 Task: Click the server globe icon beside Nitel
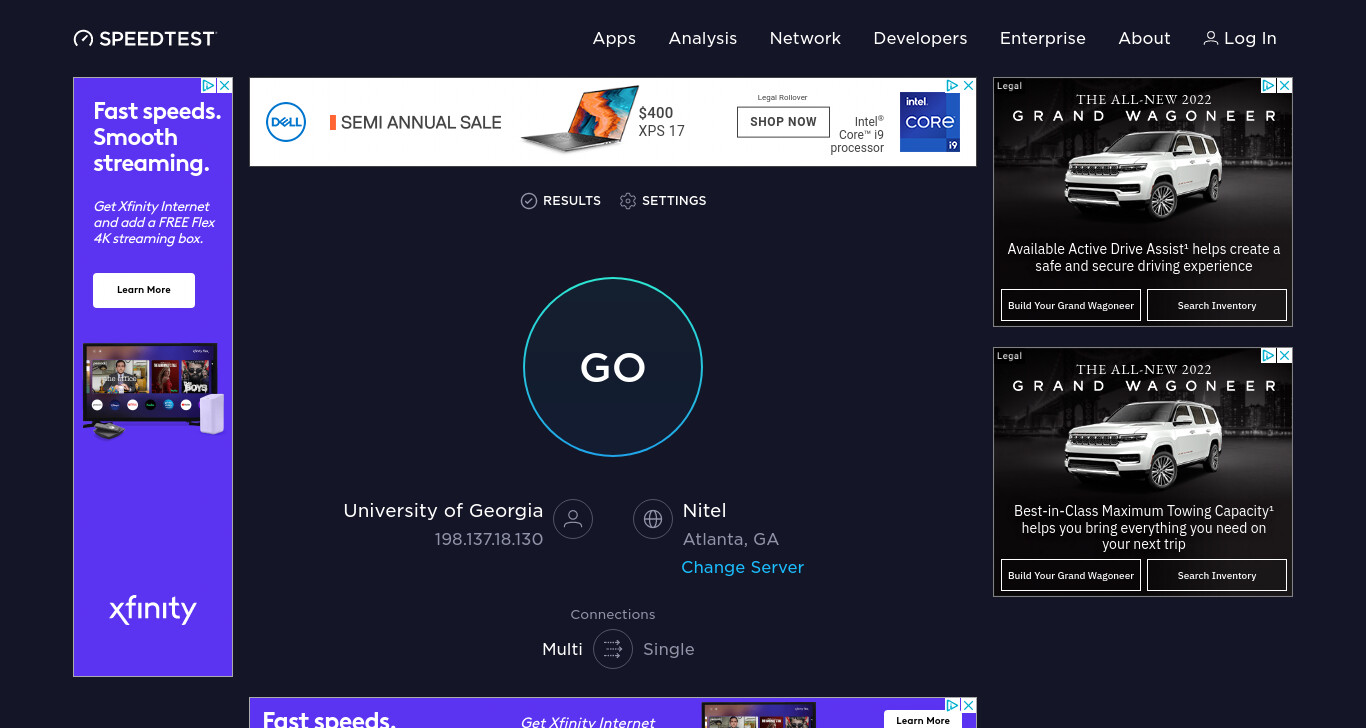tap(653, 519)
